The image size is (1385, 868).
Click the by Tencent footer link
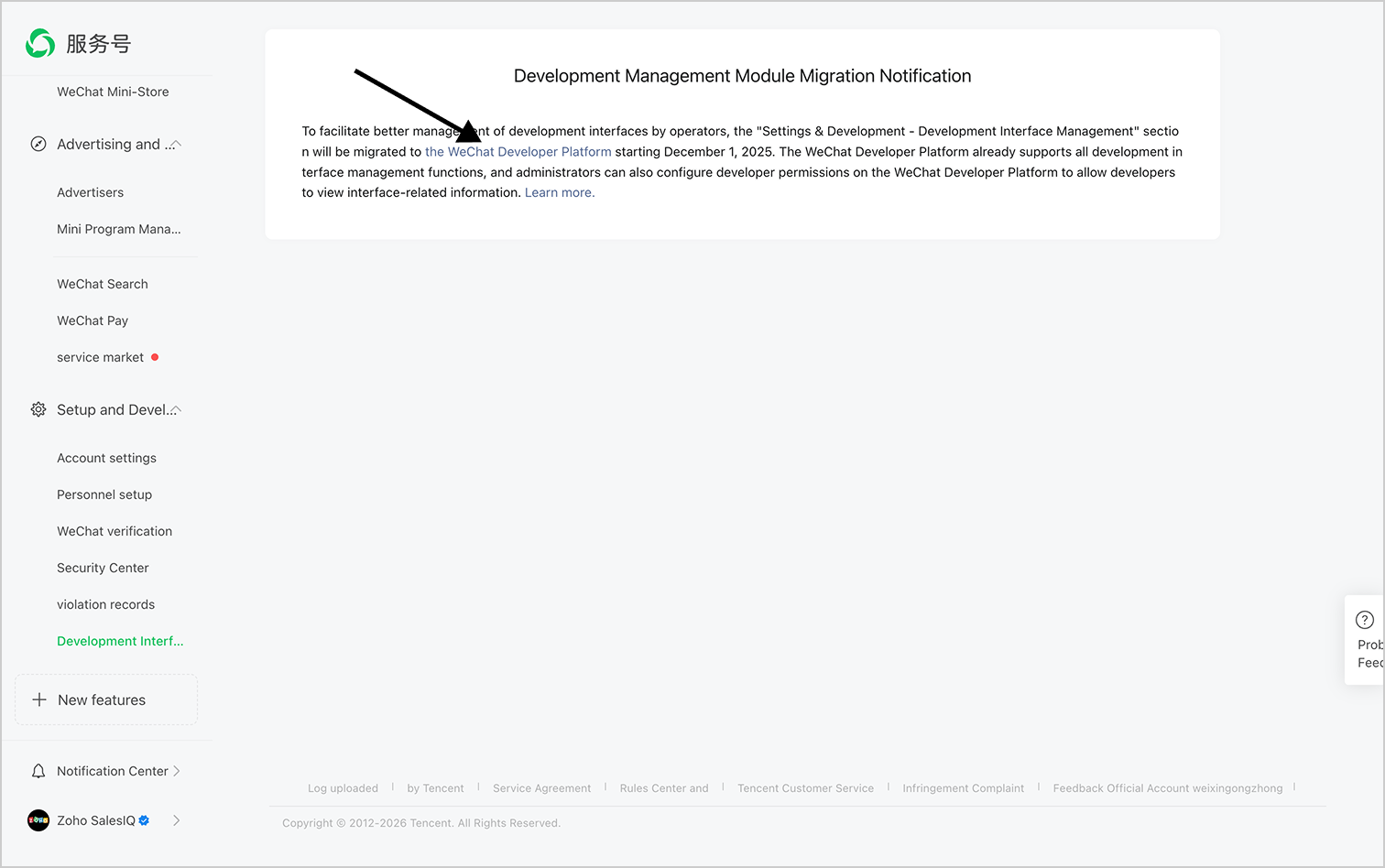pyautogui.click(x=436, y=788)
